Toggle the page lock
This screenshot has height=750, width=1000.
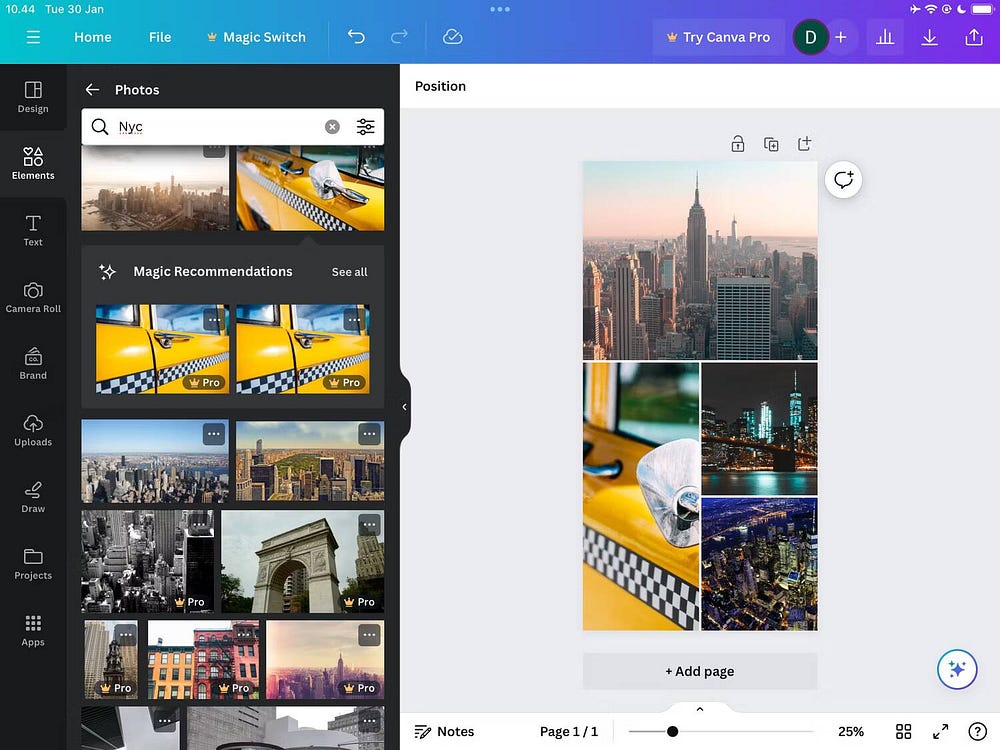[x=738, y=143]
